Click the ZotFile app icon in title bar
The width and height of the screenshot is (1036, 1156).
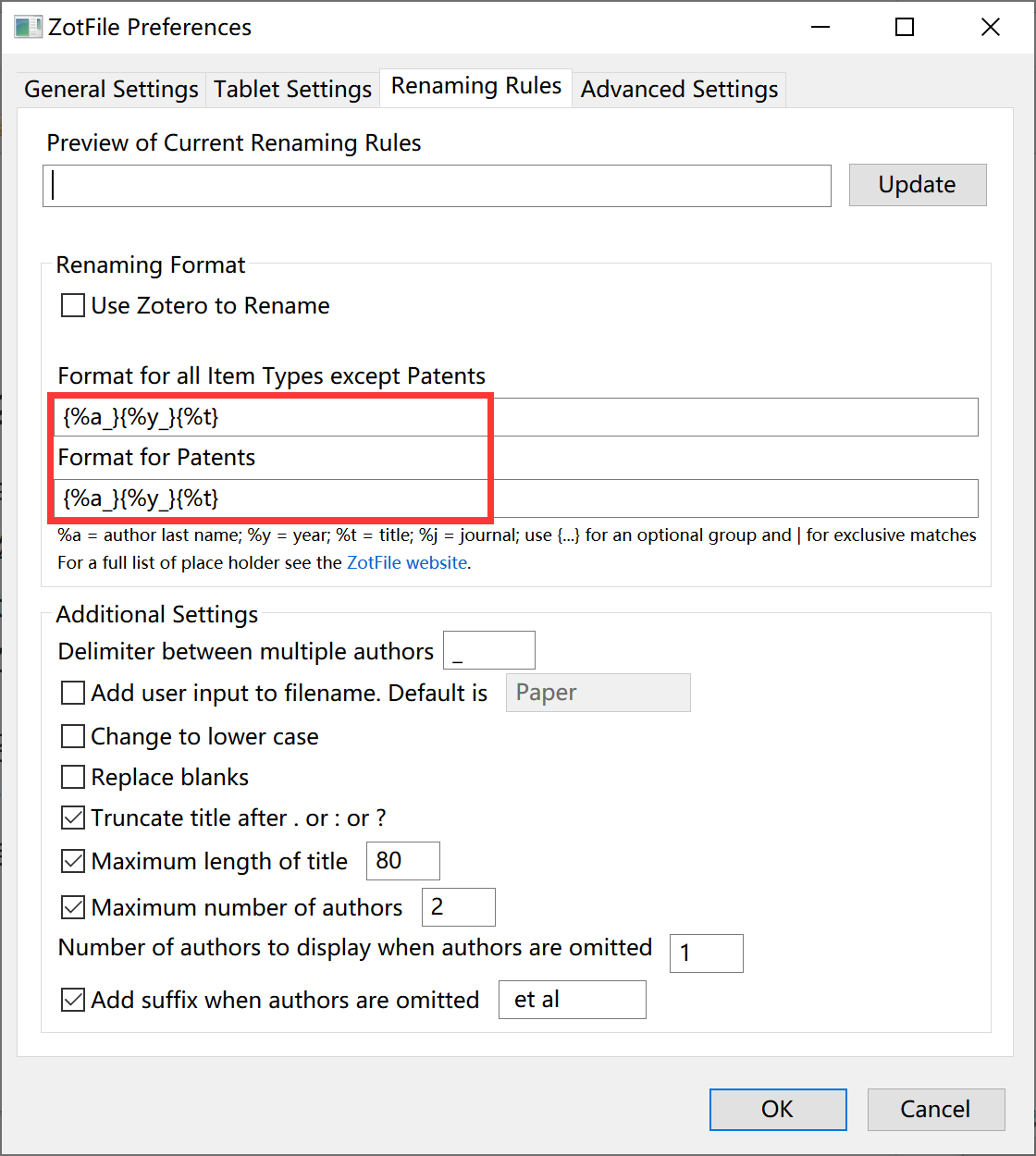pos(28,27)
